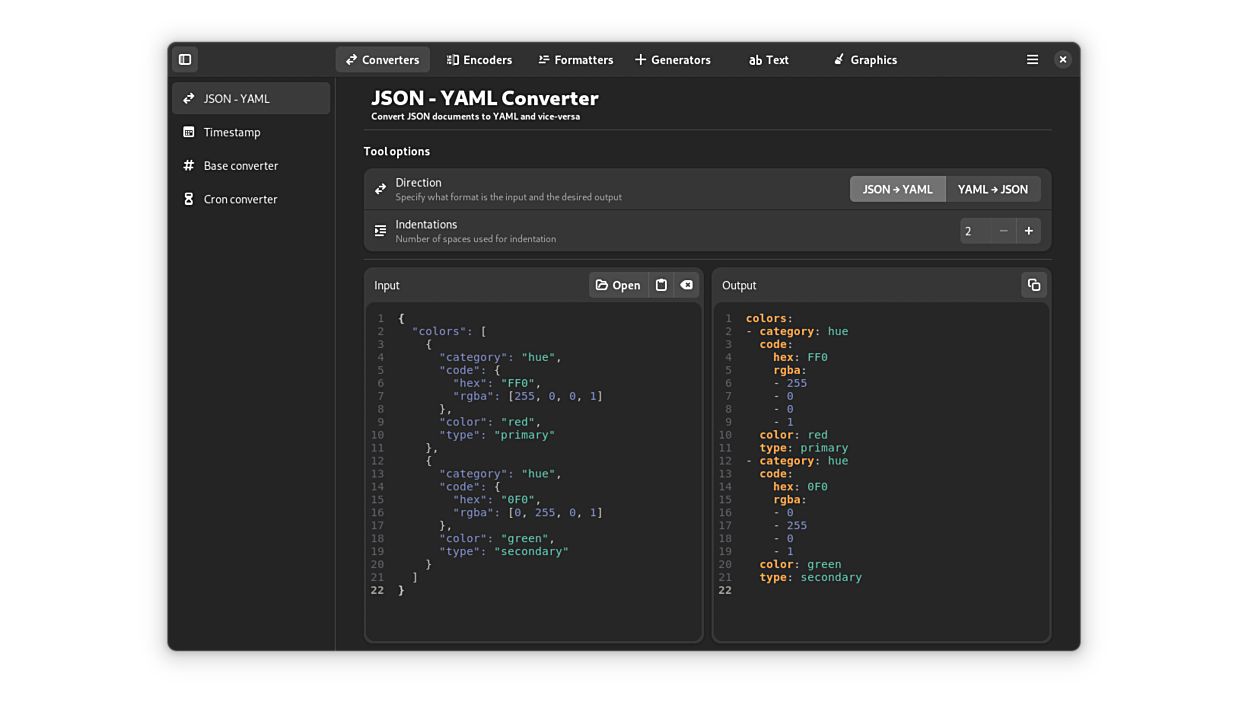Open the Generators section
Viewport: 1248px width, 702px height.
672,59
